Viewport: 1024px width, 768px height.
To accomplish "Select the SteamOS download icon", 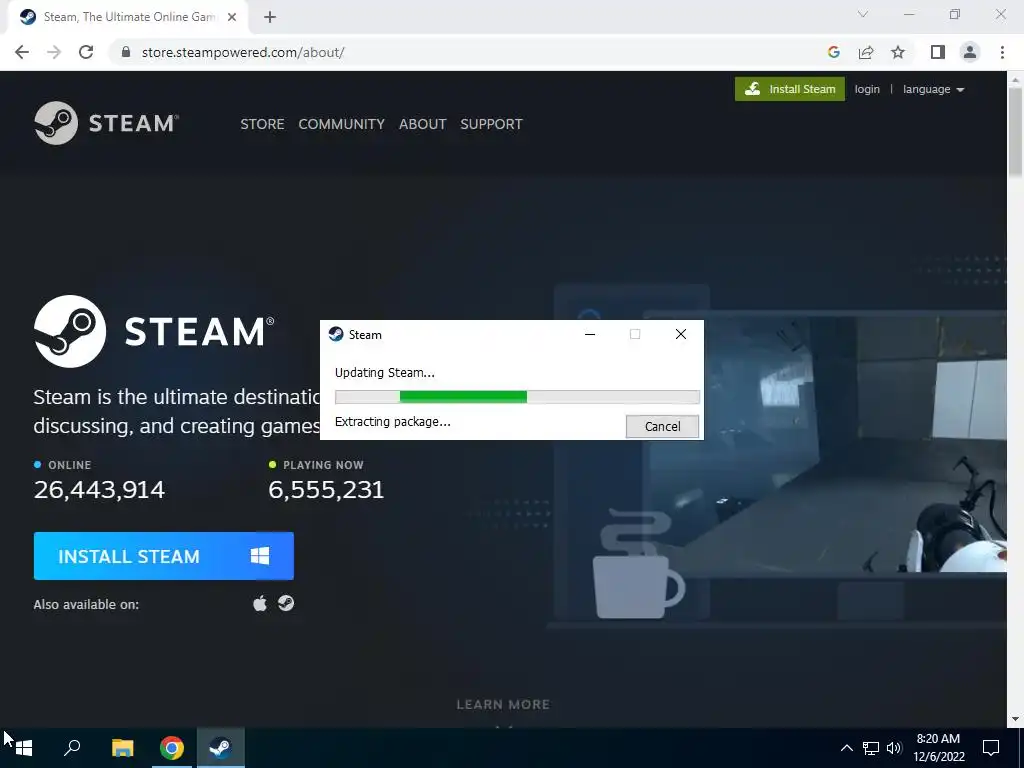I will click(285, 603).
